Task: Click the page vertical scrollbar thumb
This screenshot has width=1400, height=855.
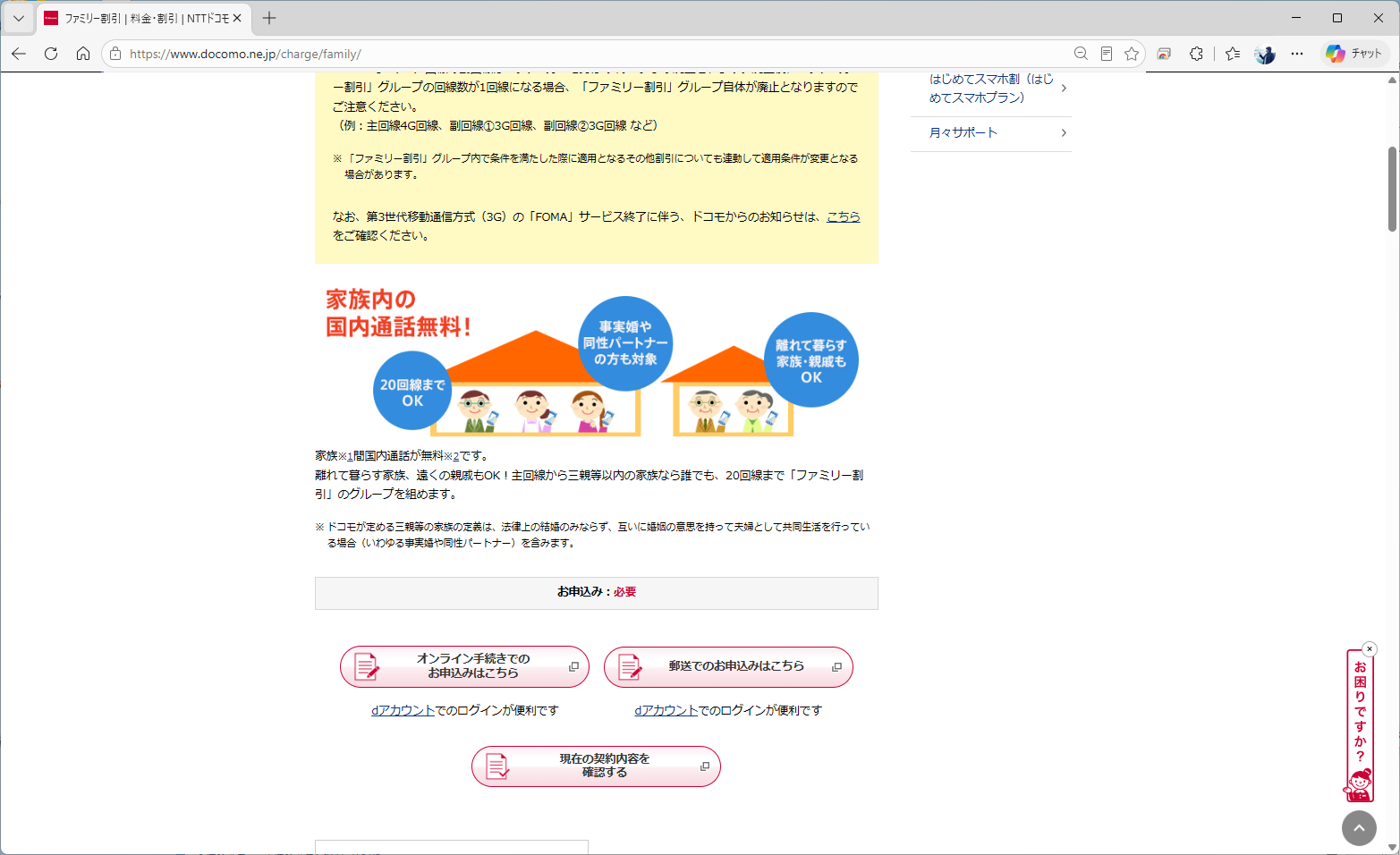Action: click(x=1392, y=189)
